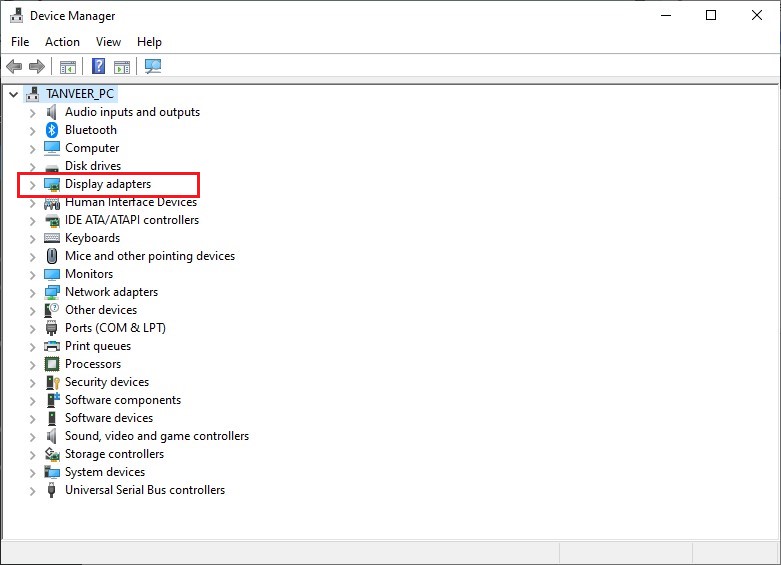Select Human Interface Devices label
This screenshot has height=565, width=781.
(131, 202)
